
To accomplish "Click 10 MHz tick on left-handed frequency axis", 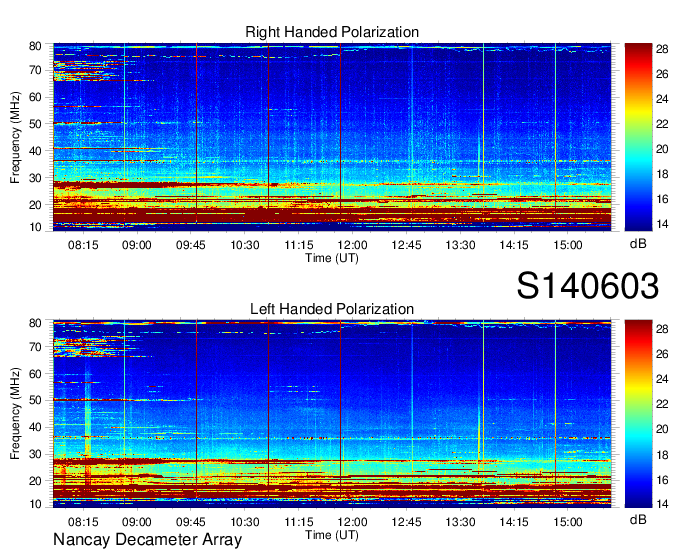I will [x=35, y=504].
